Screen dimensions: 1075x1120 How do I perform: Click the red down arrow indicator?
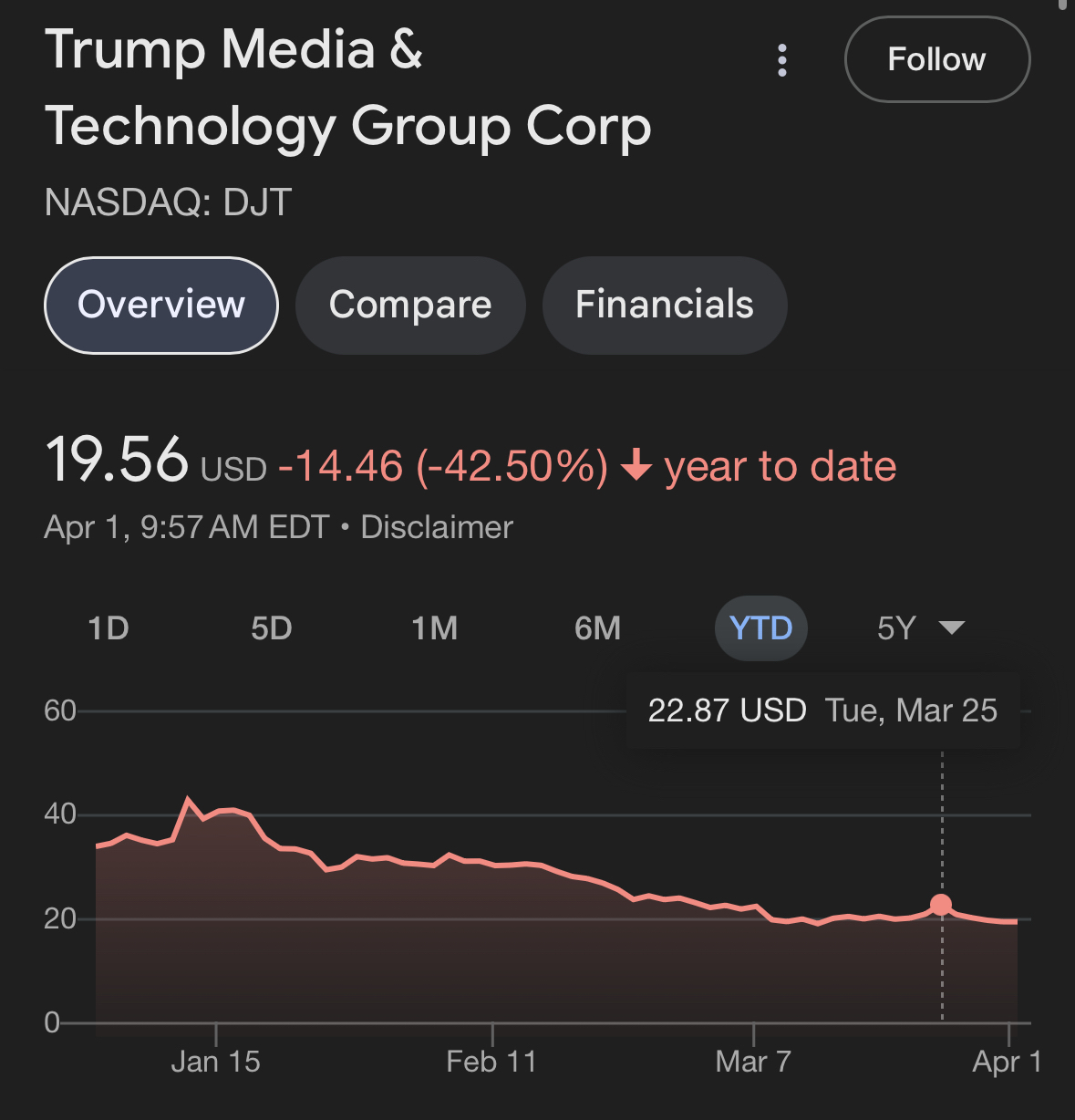(x=636, y=468)
